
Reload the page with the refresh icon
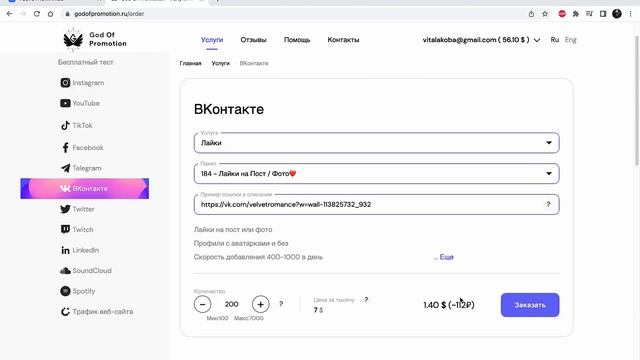37,13
